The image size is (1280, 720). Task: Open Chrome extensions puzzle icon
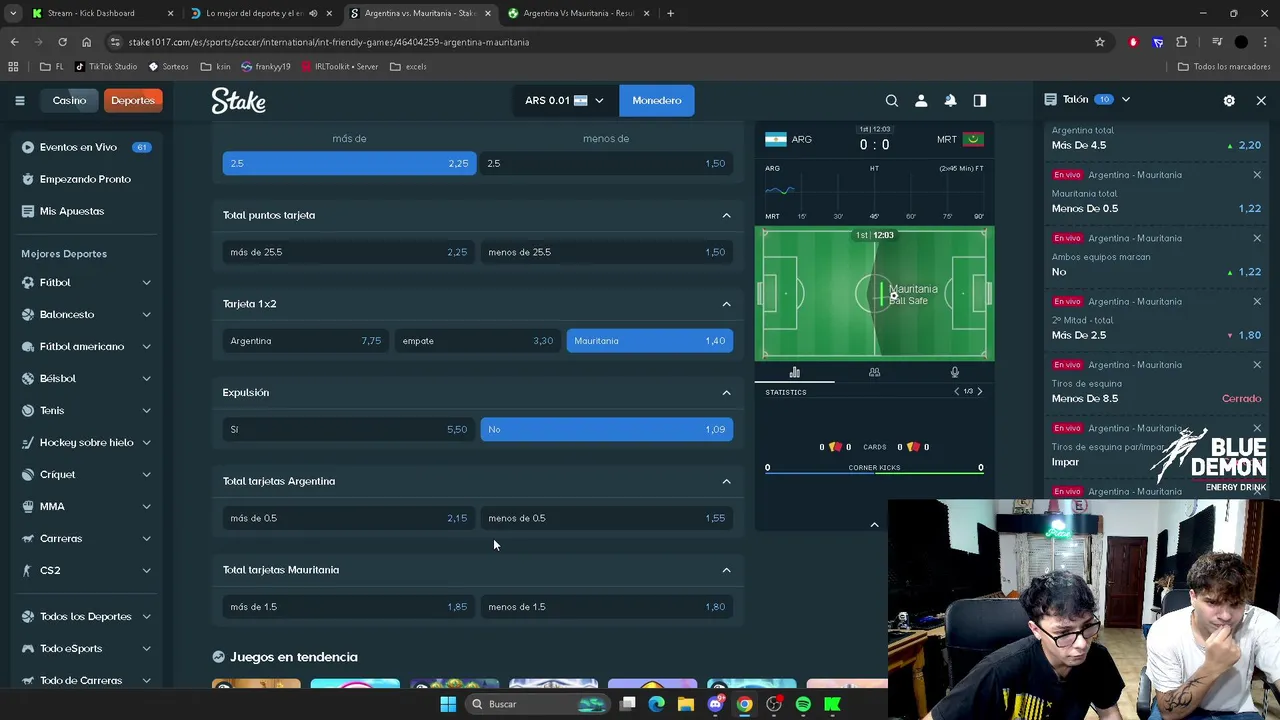(x=1182, y=42)
